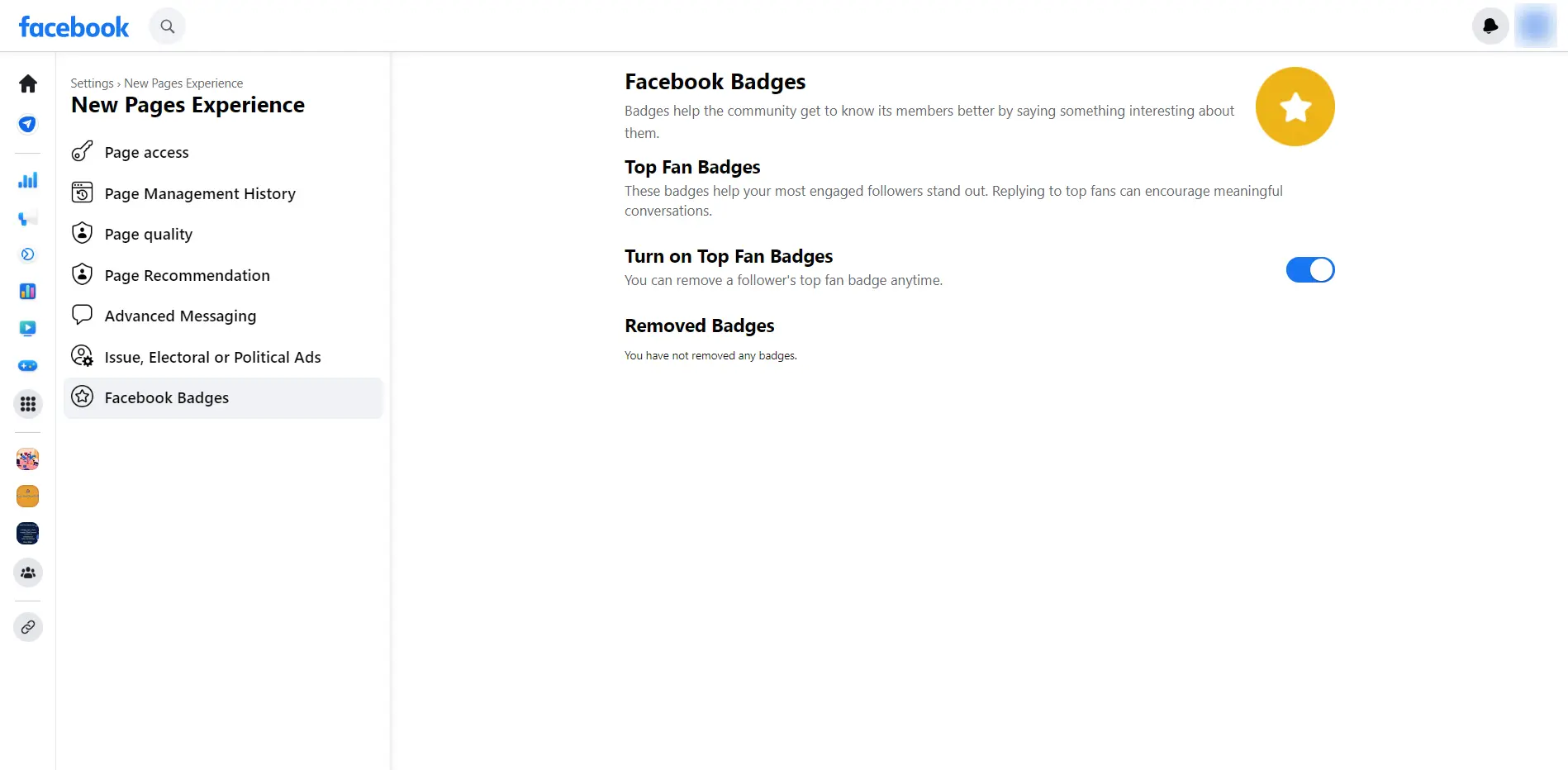The height and width of the screenshot is (770, 1568).
Task: Select the Insights bar chart icon
Action: [27, 180]
